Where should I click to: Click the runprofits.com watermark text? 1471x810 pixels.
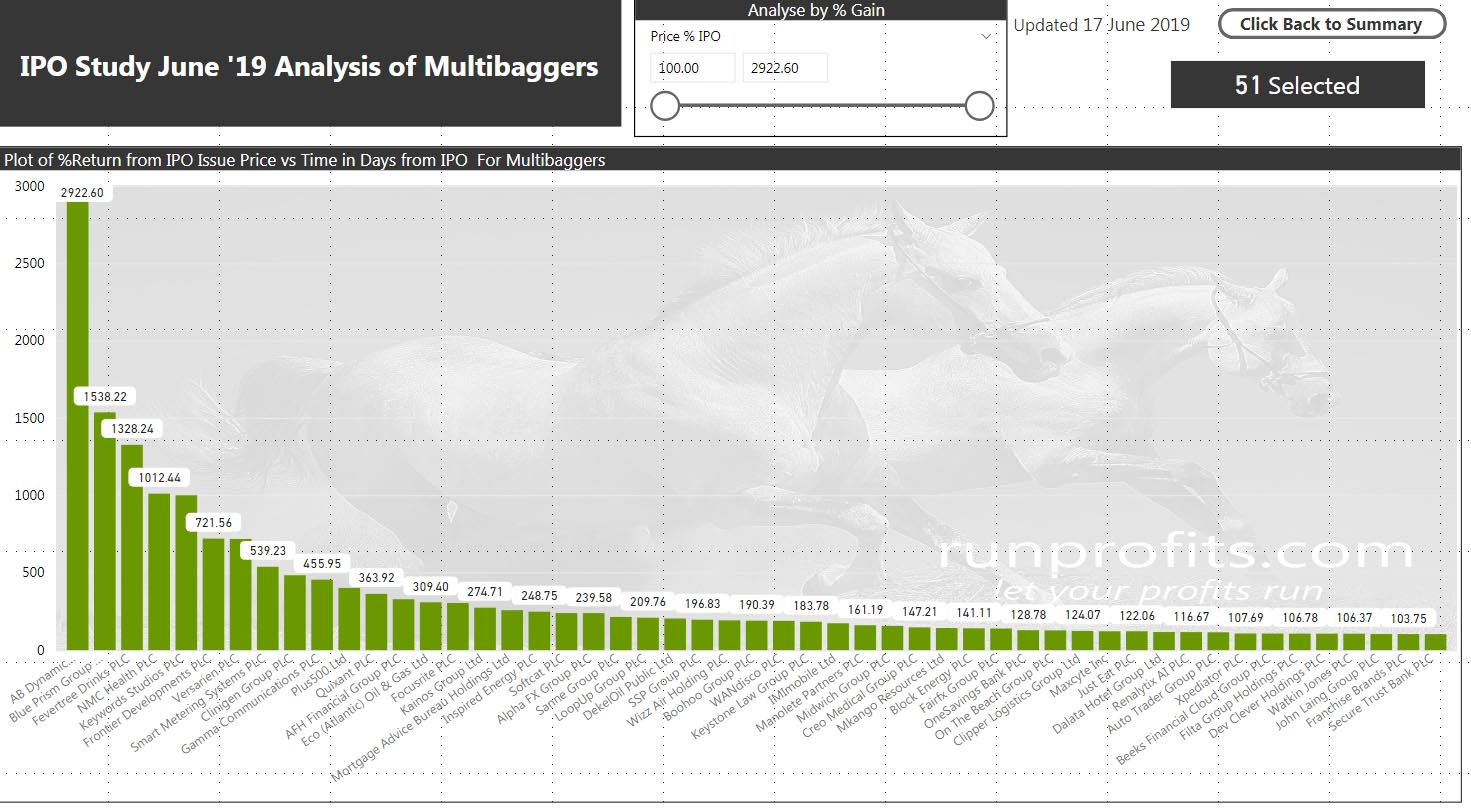point(1175,553)
